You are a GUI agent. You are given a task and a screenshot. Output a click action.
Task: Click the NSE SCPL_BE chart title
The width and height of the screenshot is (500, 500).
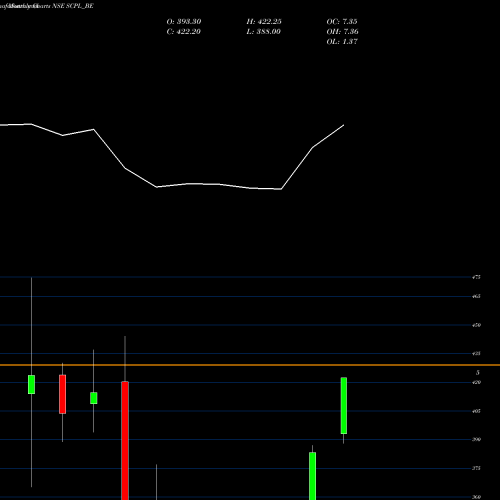[x=73, y=6]
